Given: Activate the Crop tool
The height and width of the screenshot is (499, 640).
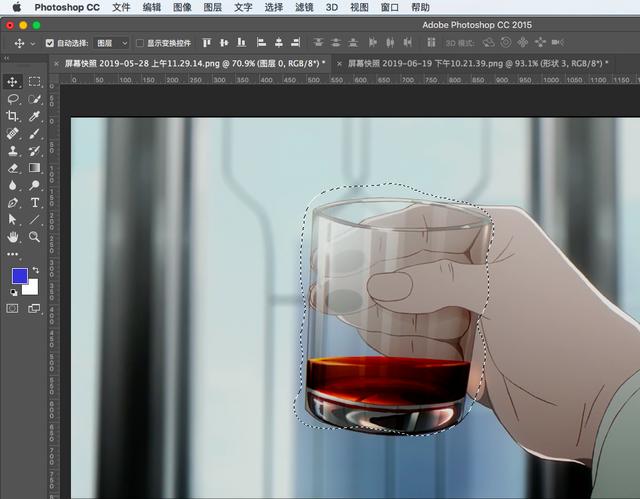Looking at the screenshot, I should coord(12,116).
